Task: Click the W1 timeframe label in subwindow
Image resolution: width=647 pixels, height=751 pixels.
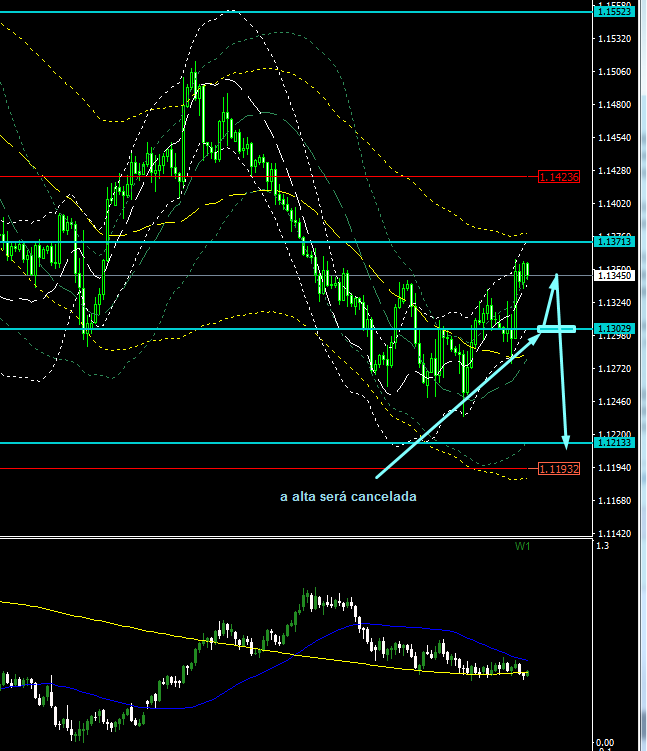Action: coord(522,546)
